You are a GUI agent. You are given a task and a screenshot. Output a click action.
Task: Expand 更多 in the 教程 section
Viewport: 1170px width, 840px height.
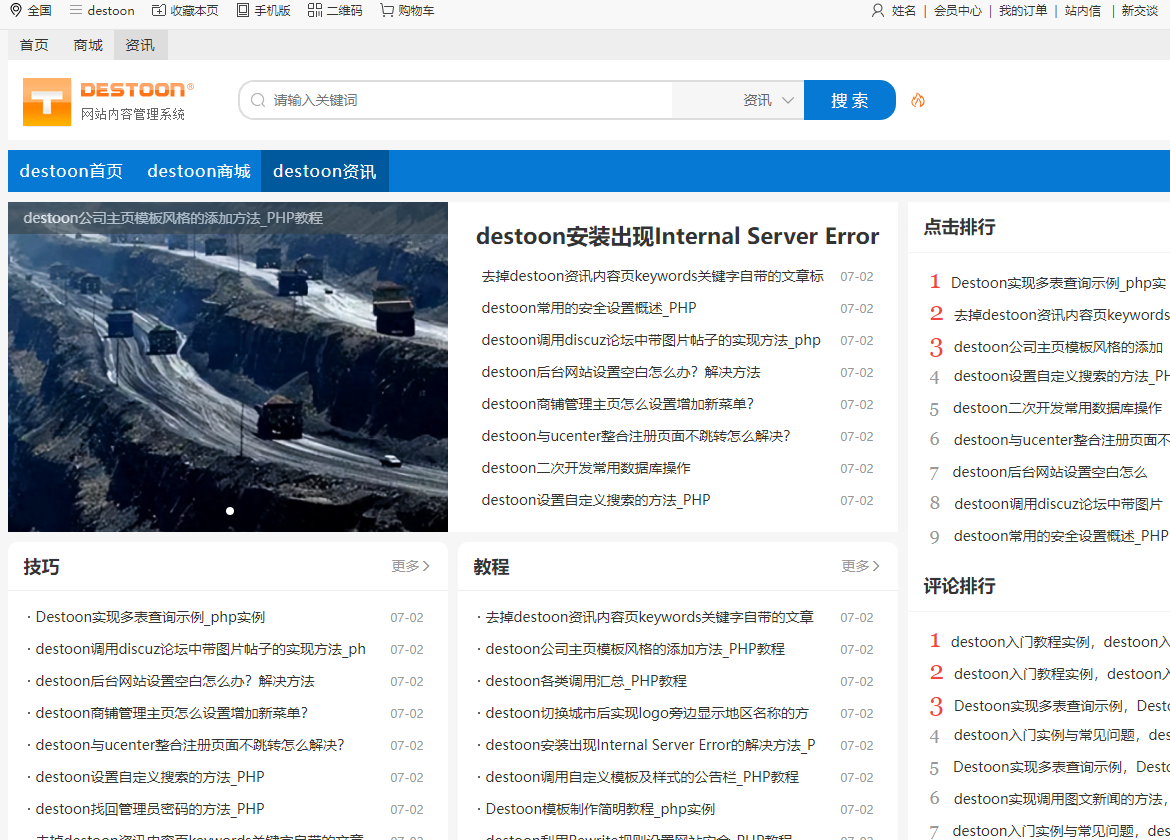(860, 566)
